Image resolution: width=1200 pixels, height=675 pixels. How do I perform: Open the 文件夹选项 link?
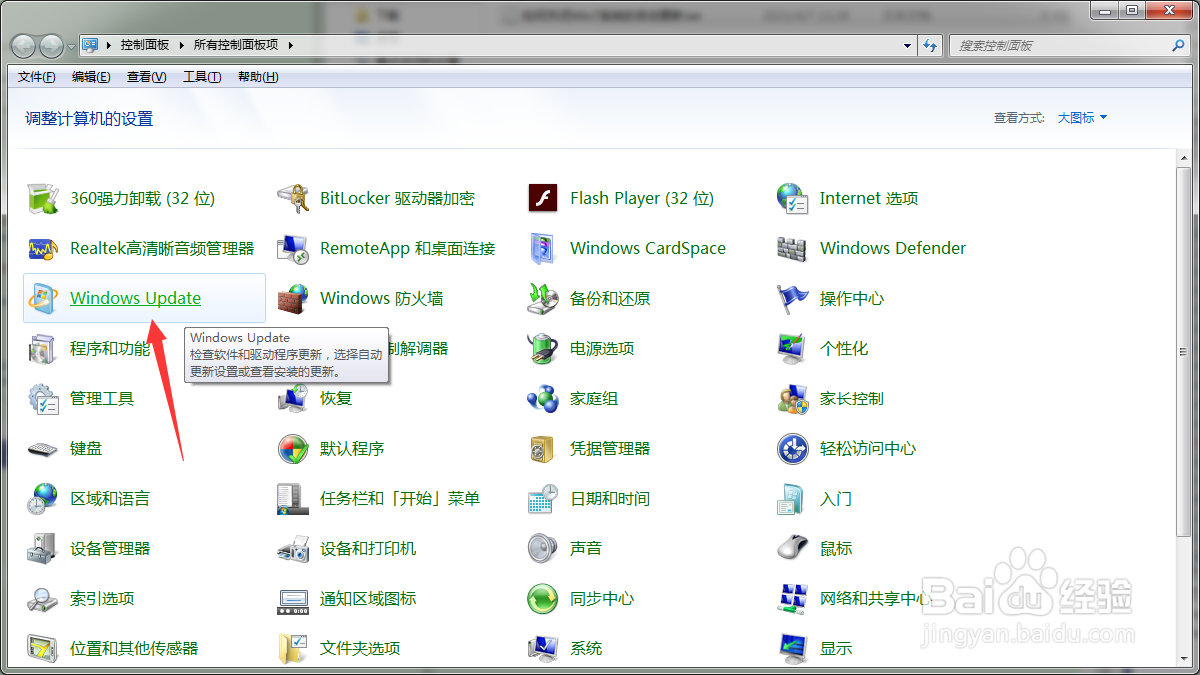(360, 648)
